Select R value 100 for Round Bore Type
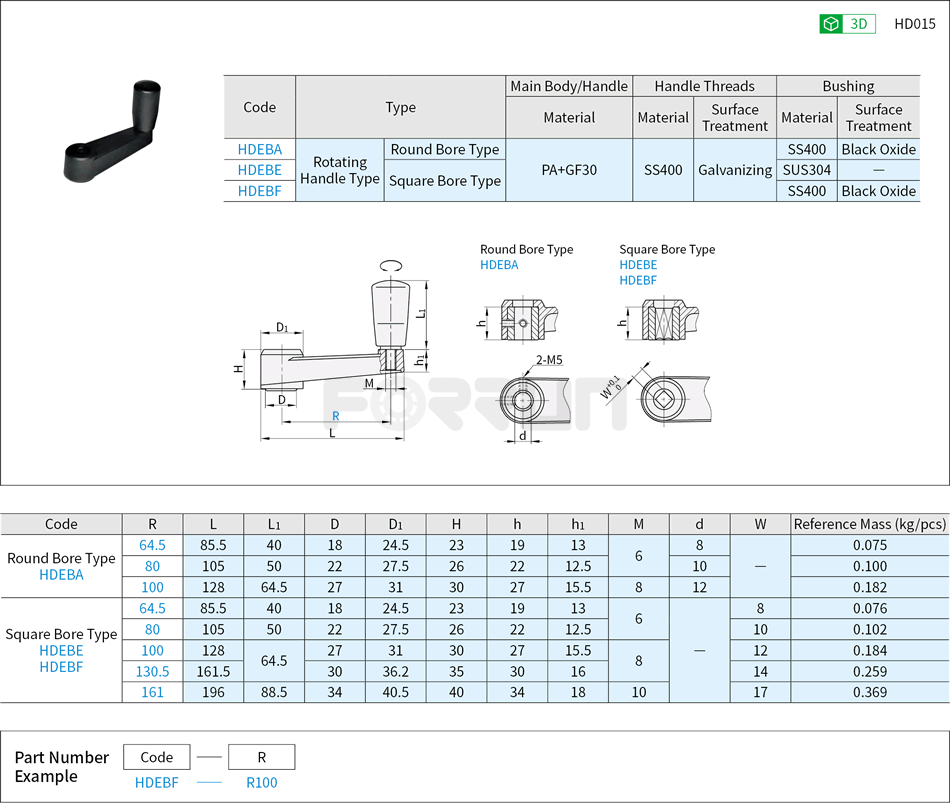Viewport: 950px width, 807px height. [x=153, y=587]
